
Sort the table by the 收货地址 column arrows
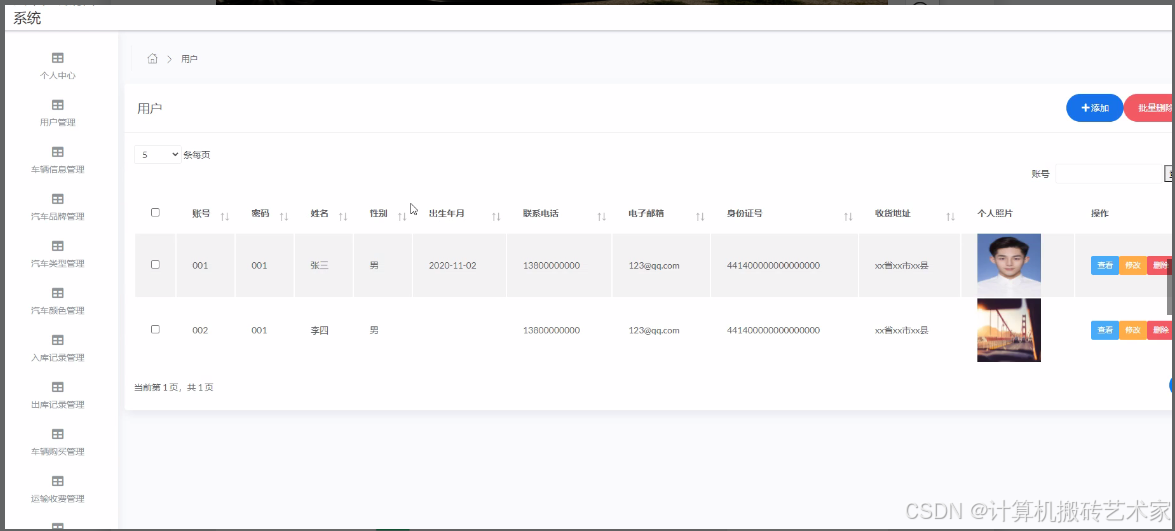(x=950, y=216)
